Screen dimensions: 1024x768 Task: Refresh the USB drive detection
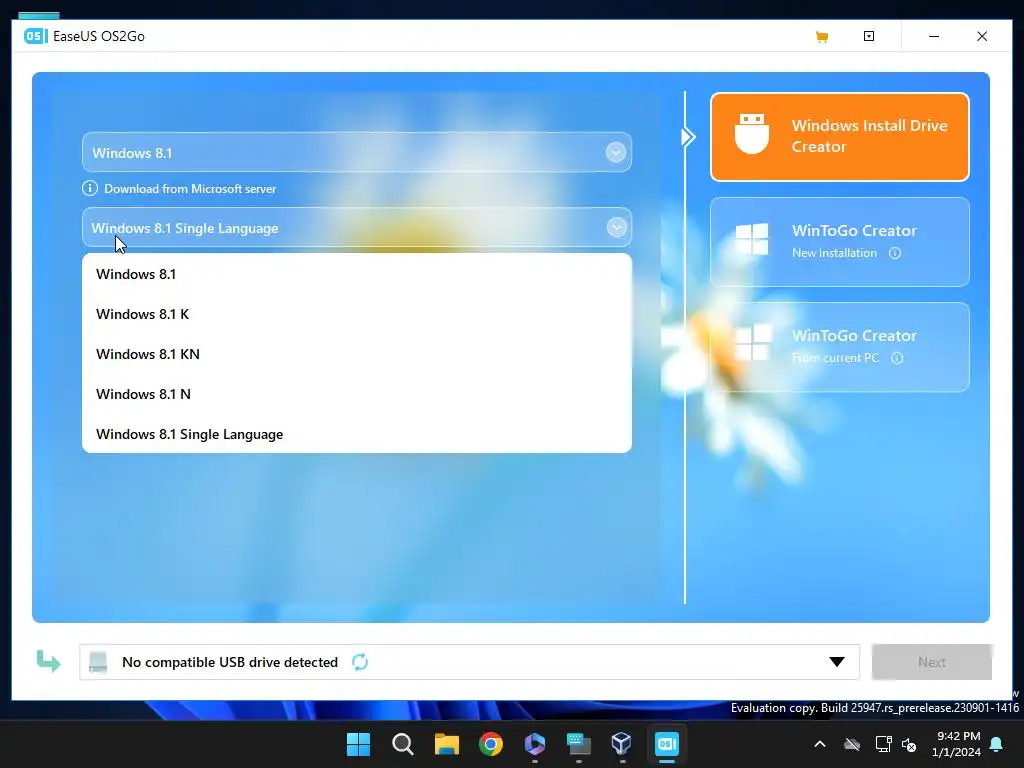360,662
